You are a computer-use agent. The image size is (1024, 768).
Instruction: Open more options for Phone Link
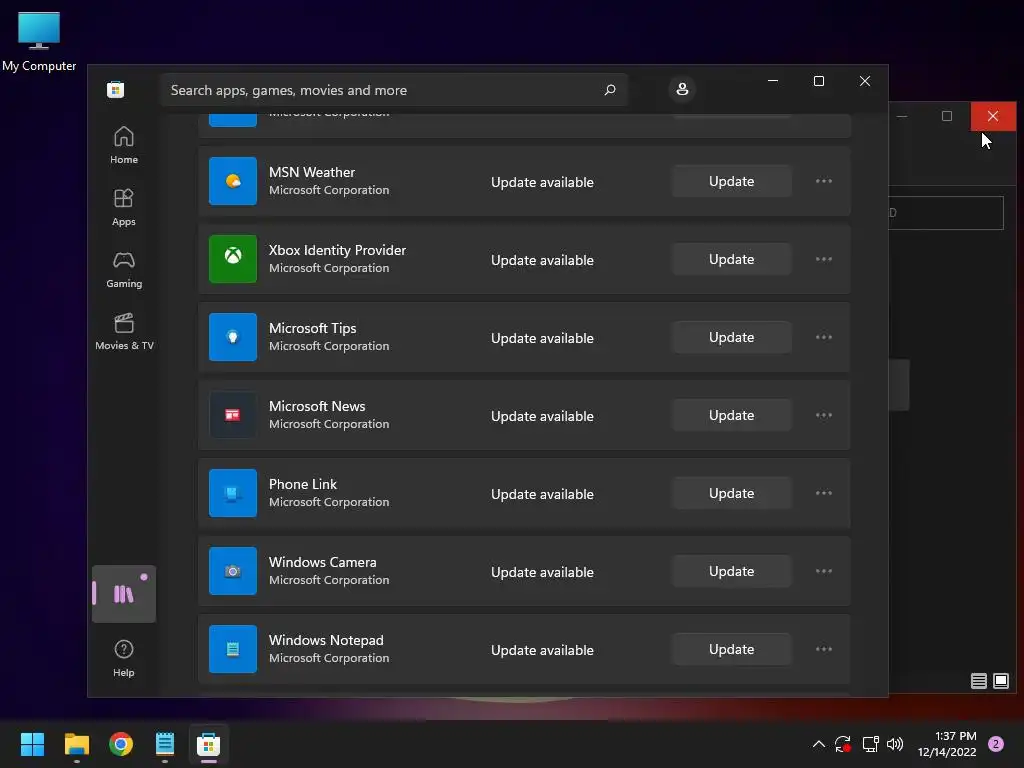(824, 493)
